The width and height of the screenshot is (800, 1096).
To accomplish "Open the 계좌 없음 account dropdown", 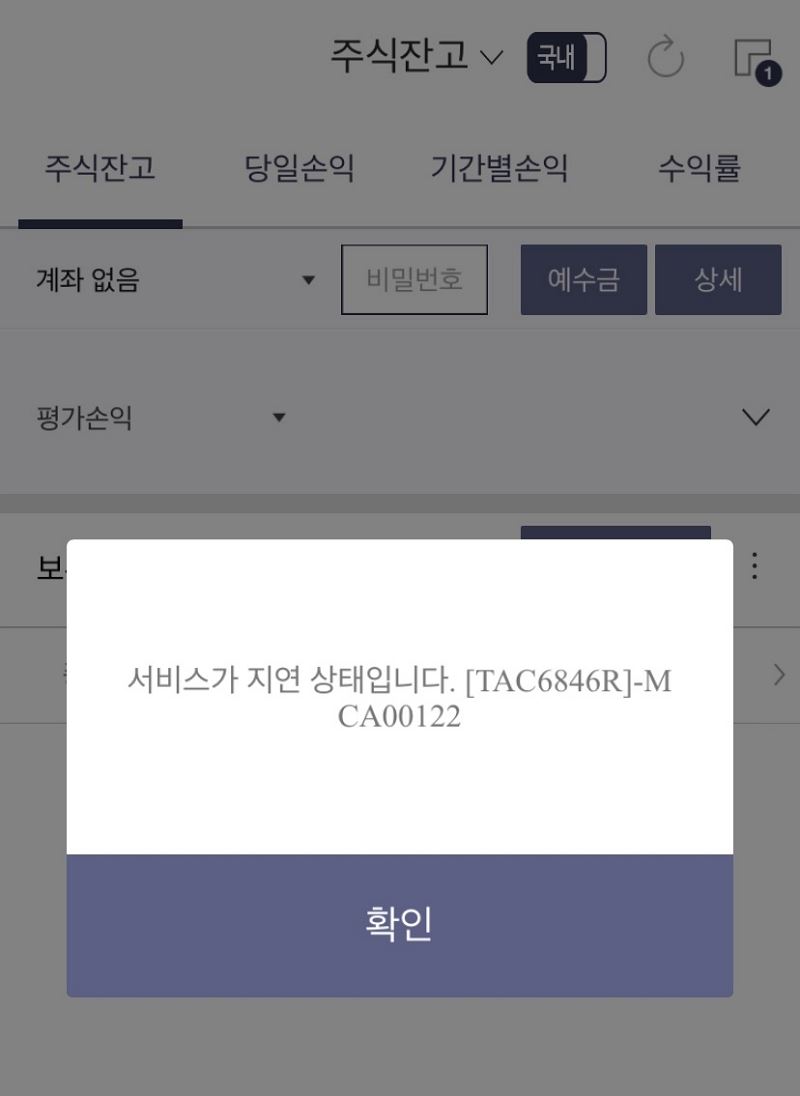I will coord(175,280).
